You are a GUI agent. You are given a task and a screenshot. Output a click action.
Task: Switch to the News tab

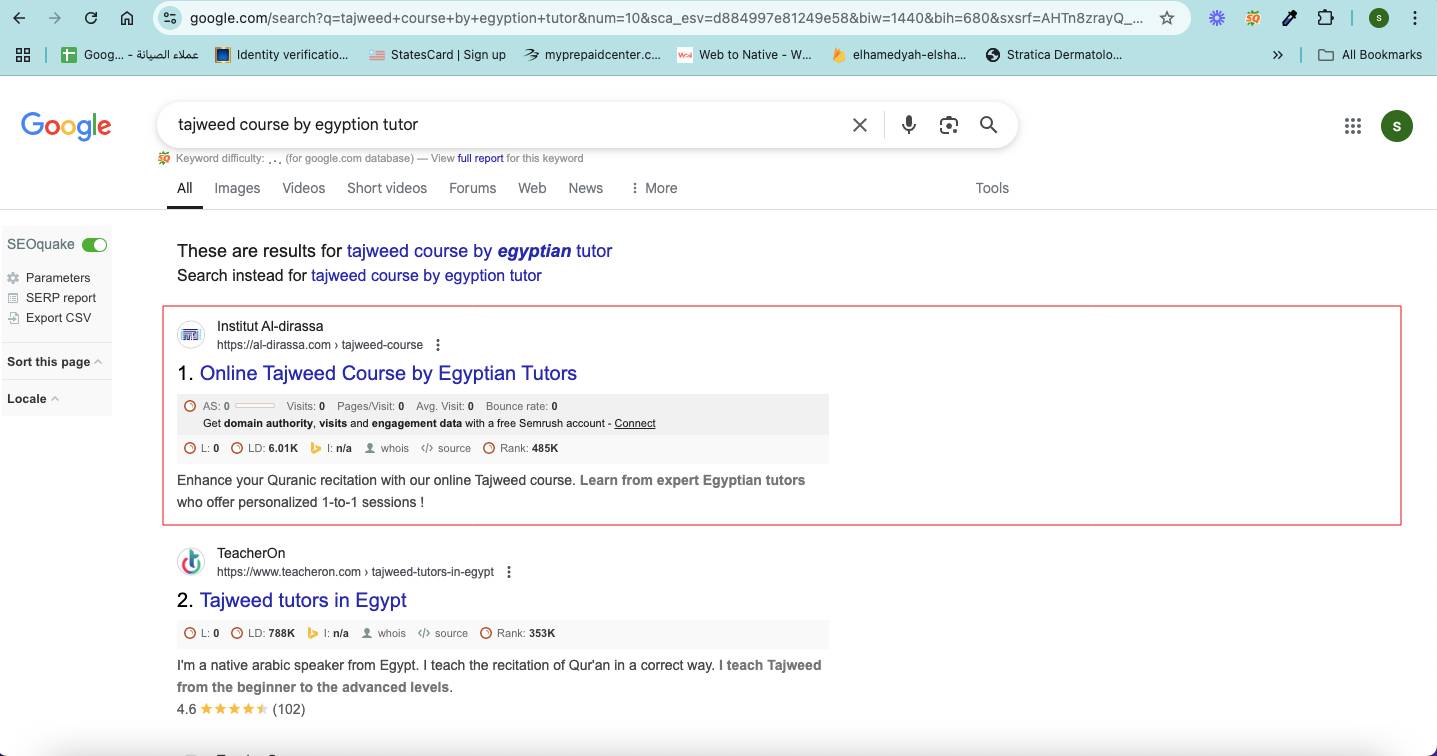pos(586,188)
